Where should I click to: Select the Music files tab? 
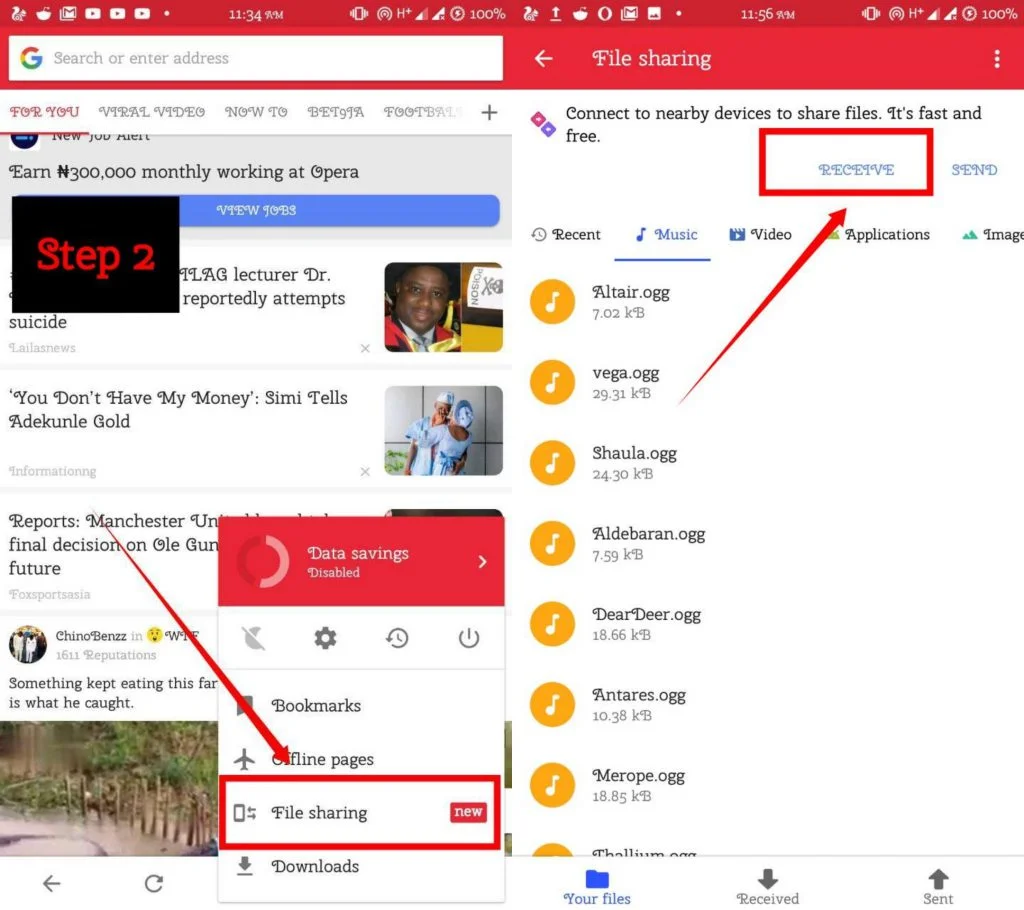(665, 235)
